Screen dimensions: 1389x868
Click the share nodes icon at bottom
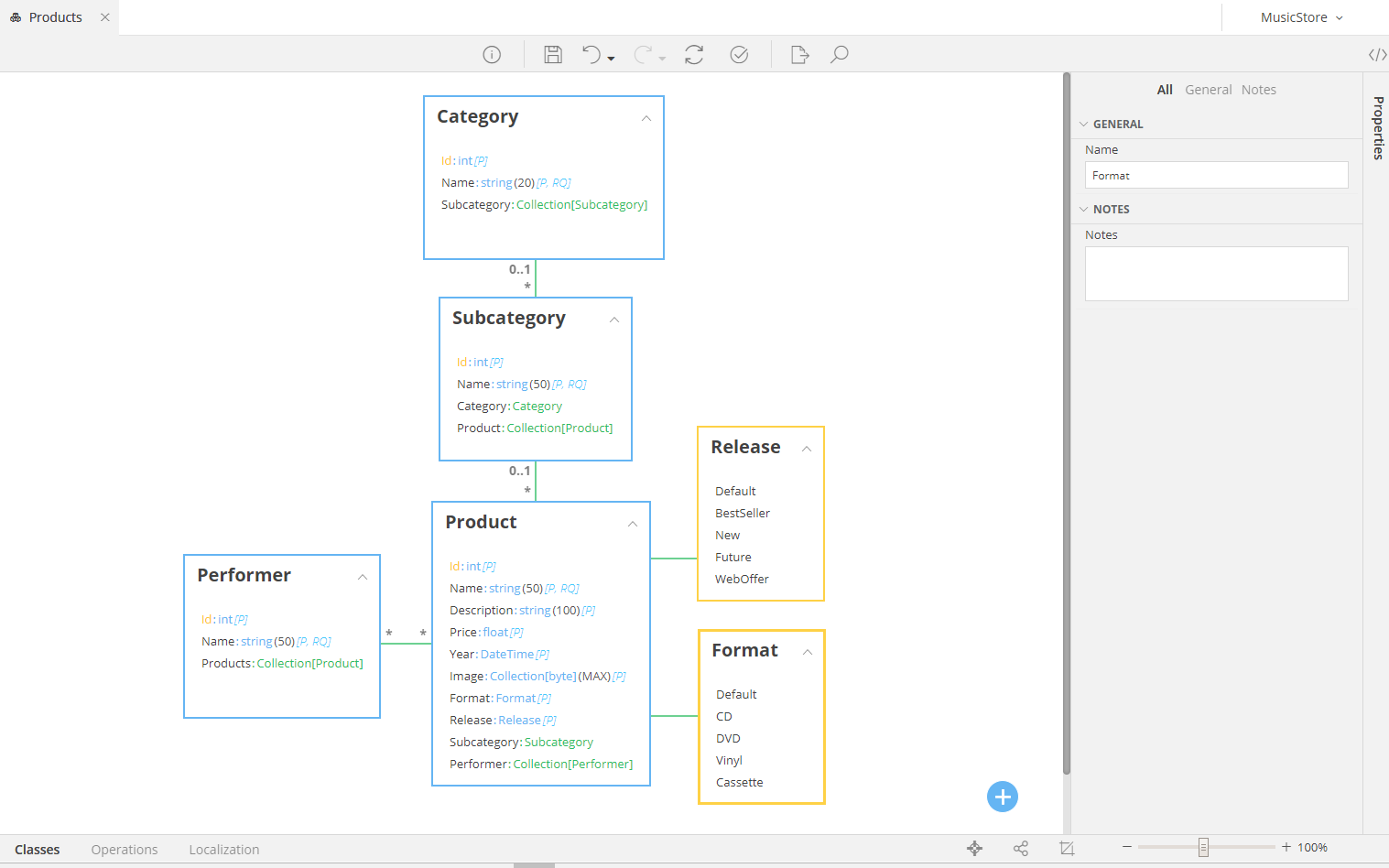point(1021,849)
